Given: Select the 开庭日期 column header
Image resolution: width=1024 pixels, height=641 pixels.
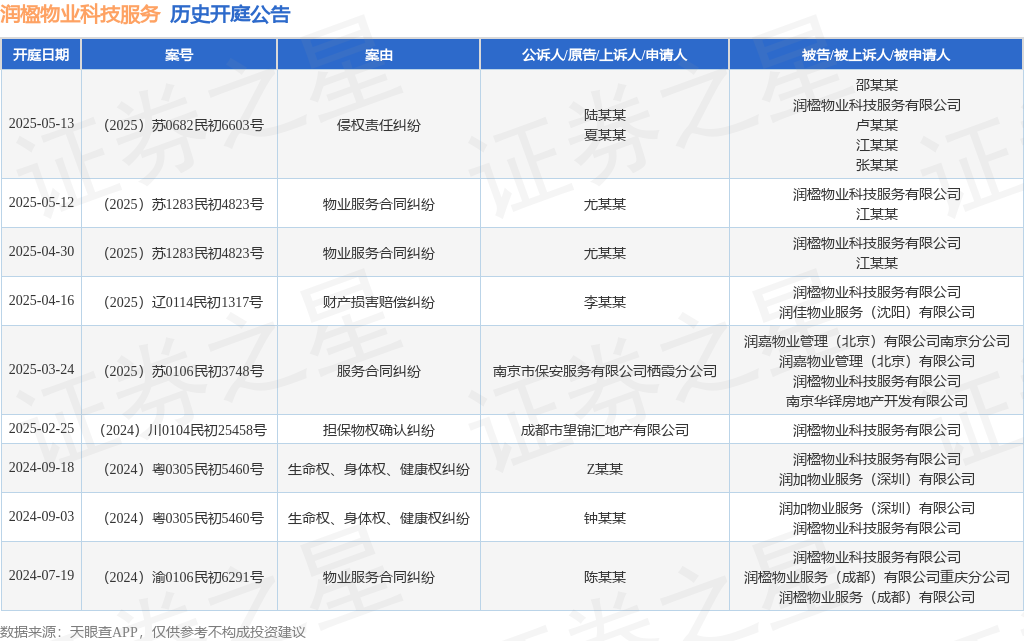Looking at the screenshot, I should (x=41, y=55).
